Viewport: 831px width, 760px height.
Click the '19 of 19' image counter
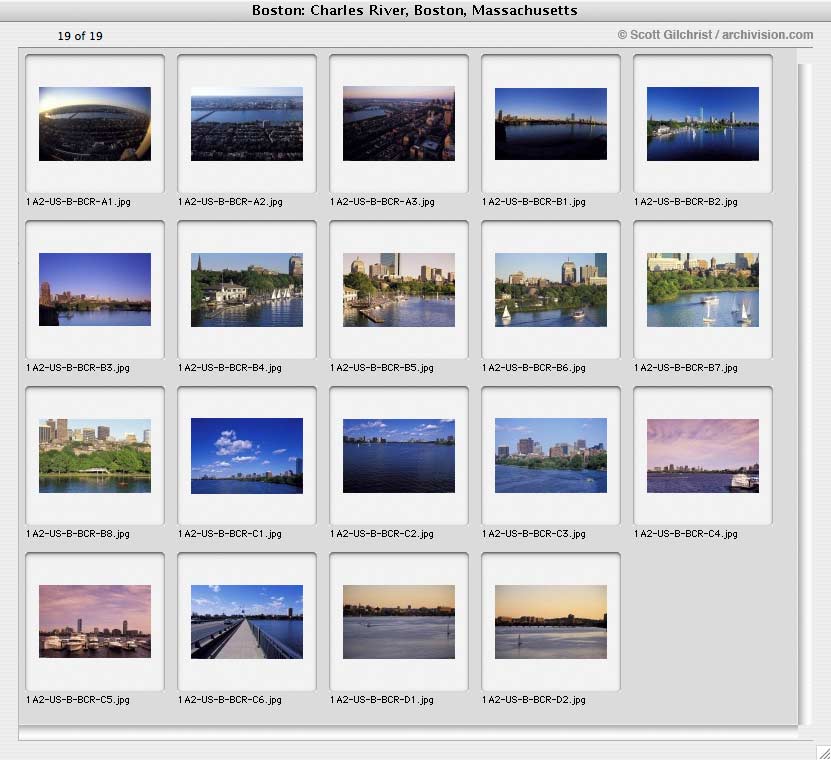click(x=80, y=36)
